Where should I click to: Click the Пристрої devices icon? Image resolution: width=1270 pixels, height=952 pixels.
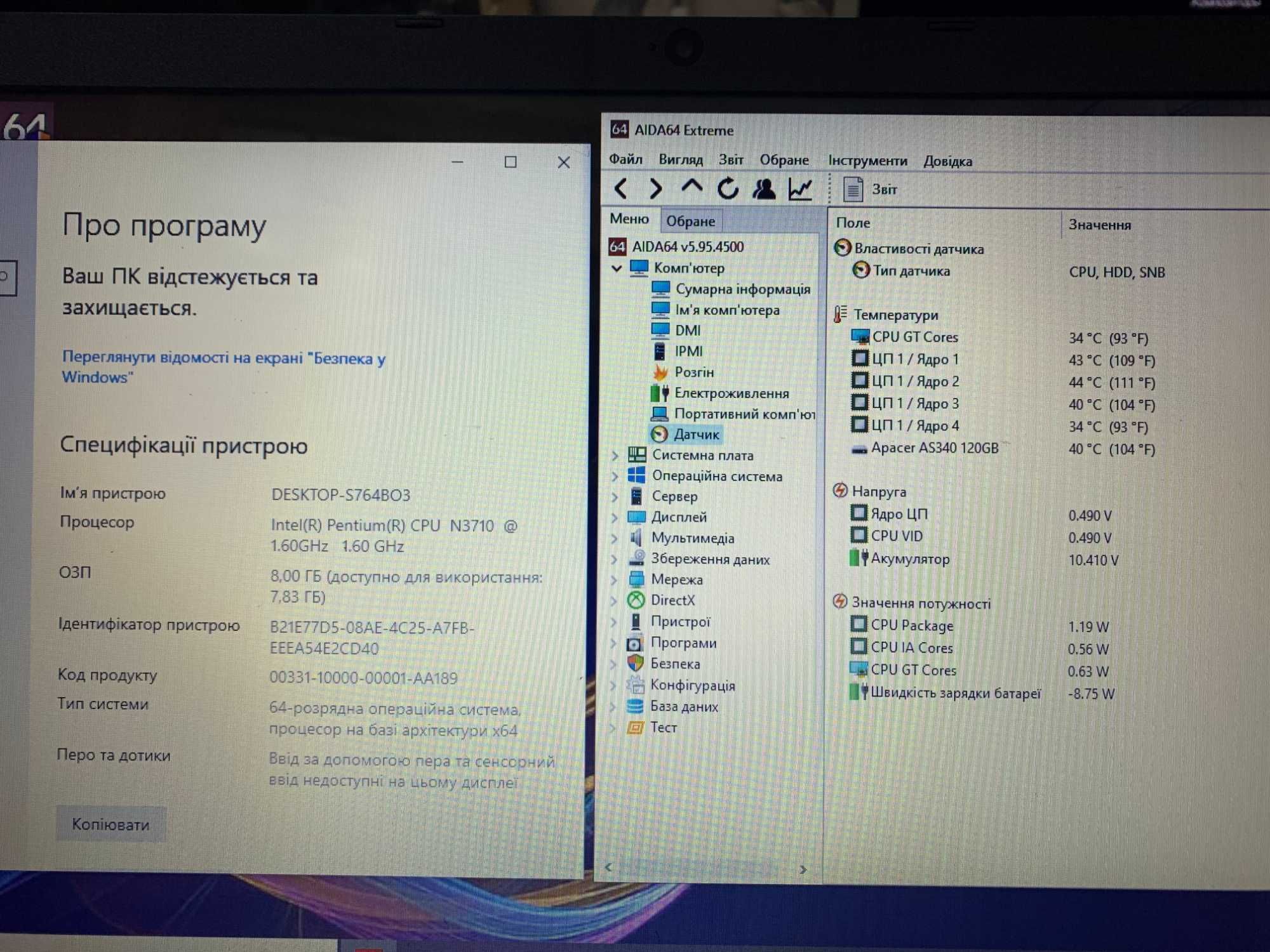(x=635, y=621)
